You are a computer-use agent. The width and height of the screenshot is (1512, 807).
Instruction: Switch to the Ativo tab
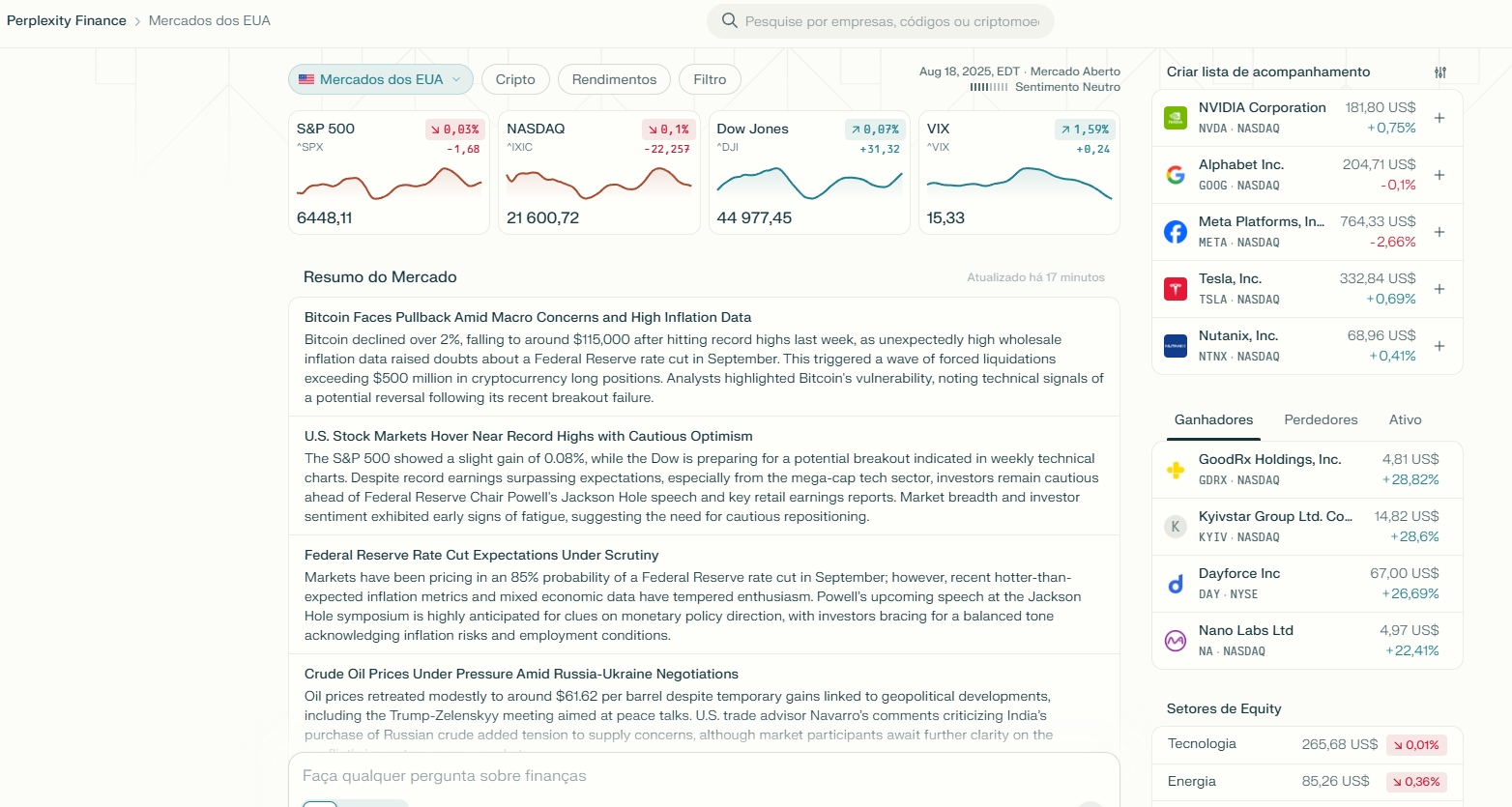pyautogui.click(x=1405, y=419)
